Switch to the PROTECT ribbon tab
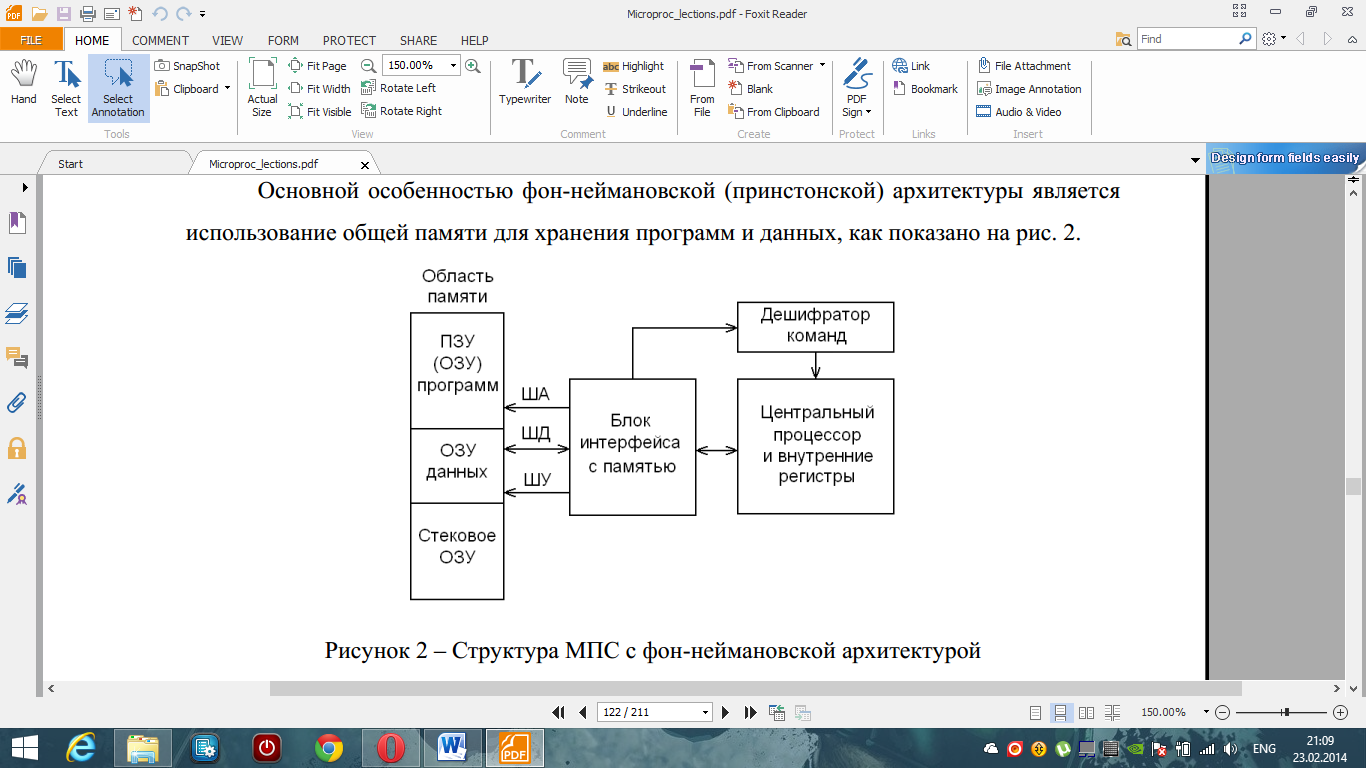Screen dimensions: 1366x768 point(349,40)
